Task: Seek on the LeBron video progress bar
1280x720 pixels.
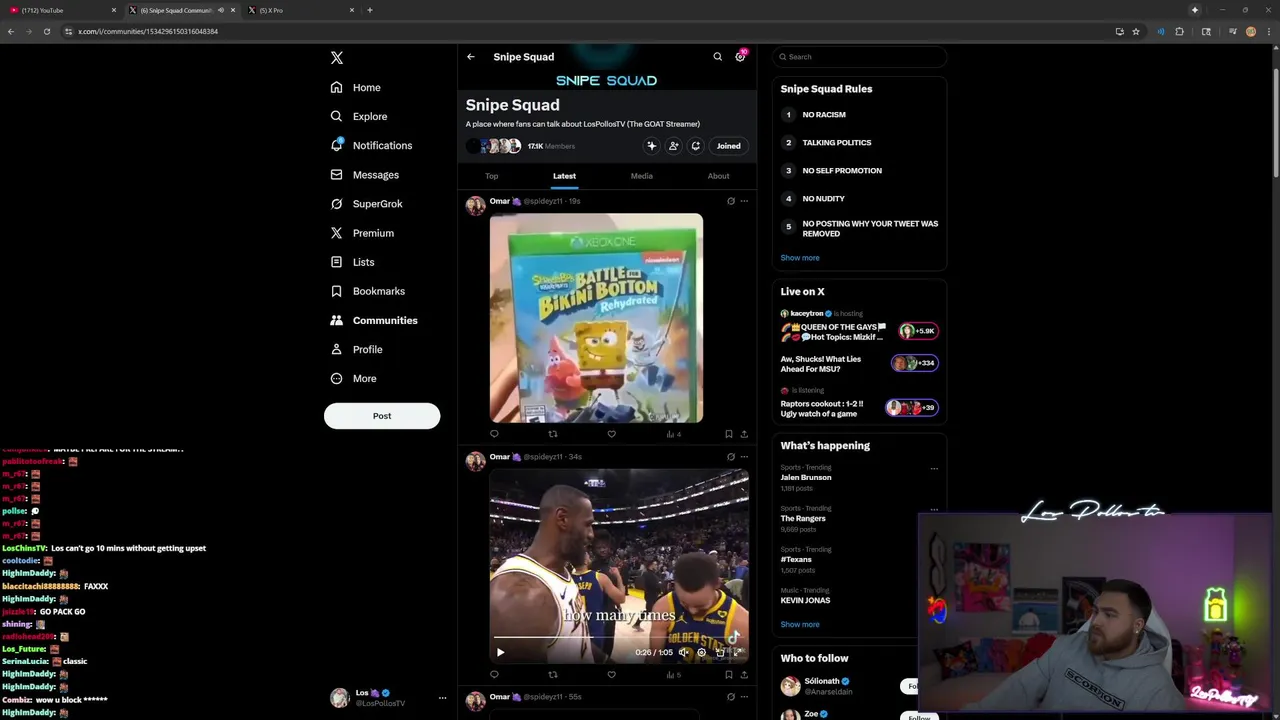Action: (619, 638)
